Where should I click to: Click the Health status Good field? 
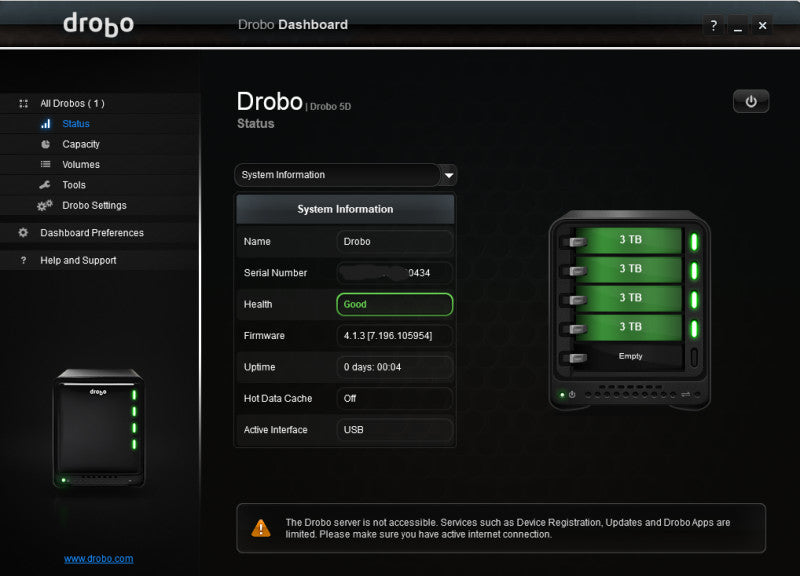[394, 304]
